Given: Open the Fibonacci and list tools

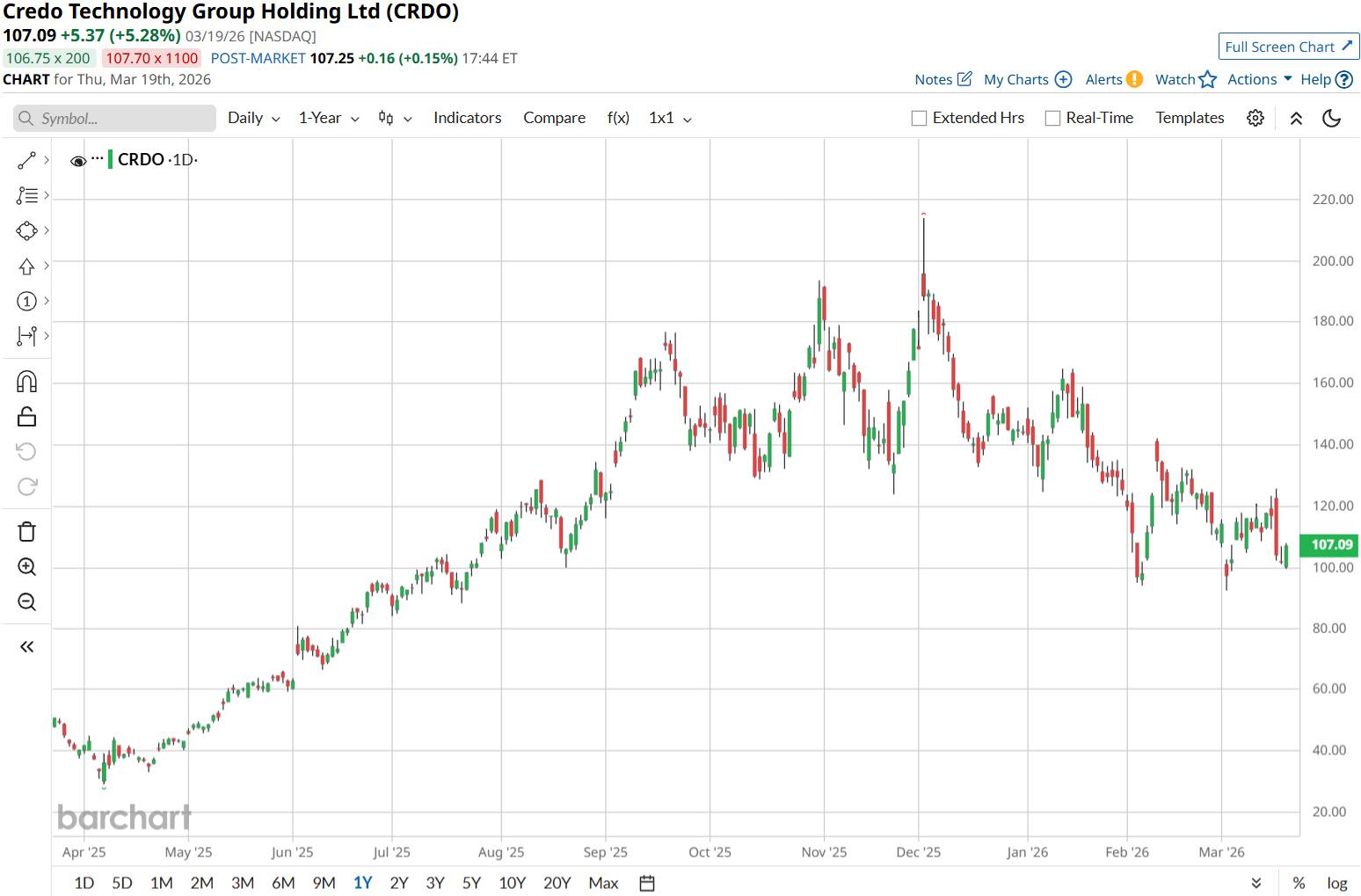Looking at the screenshot, I should click(x=26, y=195).
